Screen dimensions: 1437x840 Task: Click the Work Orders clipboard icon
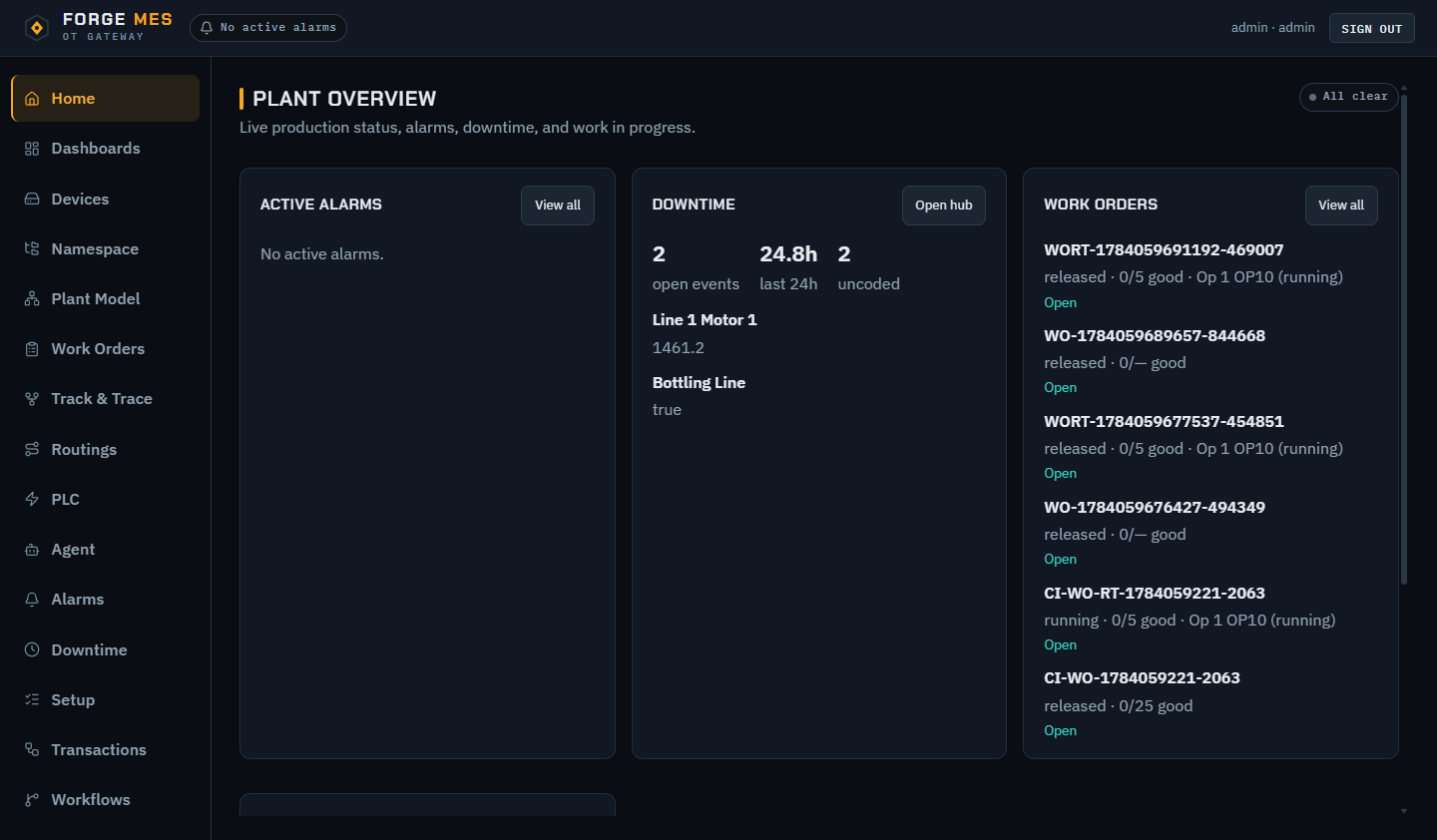pyautogui.click(x=32, y=349)
